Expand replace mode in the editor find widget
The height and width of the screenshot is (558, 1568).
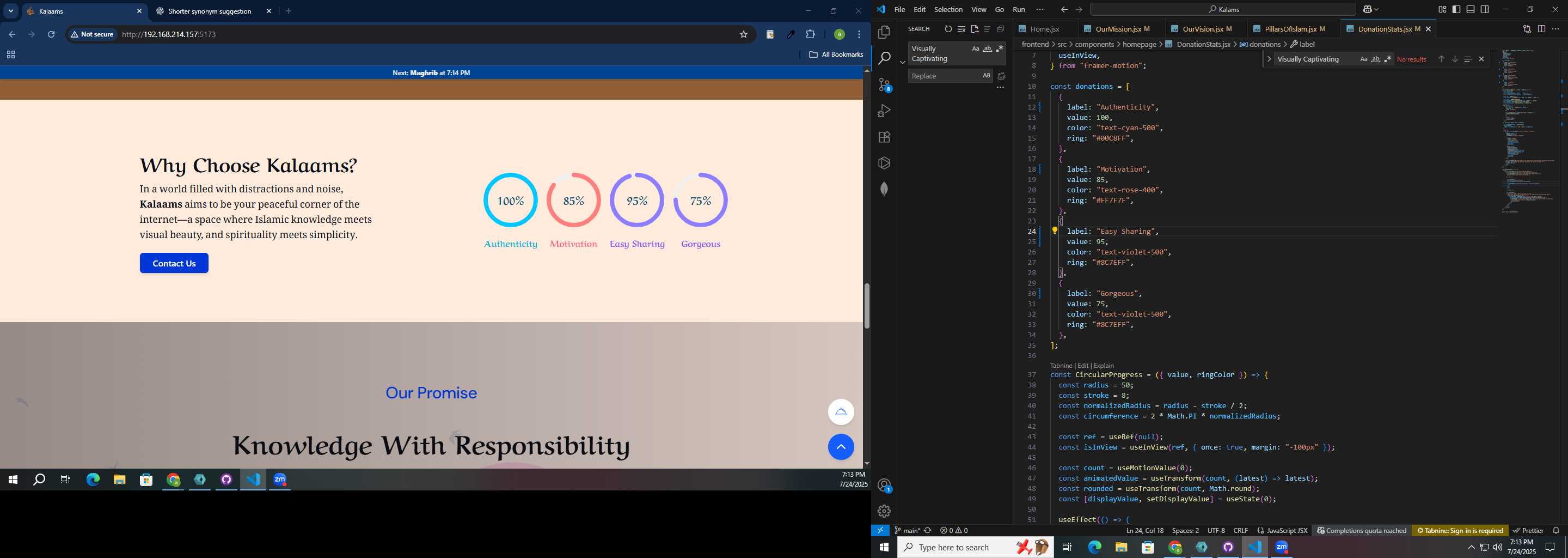(1269, 59)
